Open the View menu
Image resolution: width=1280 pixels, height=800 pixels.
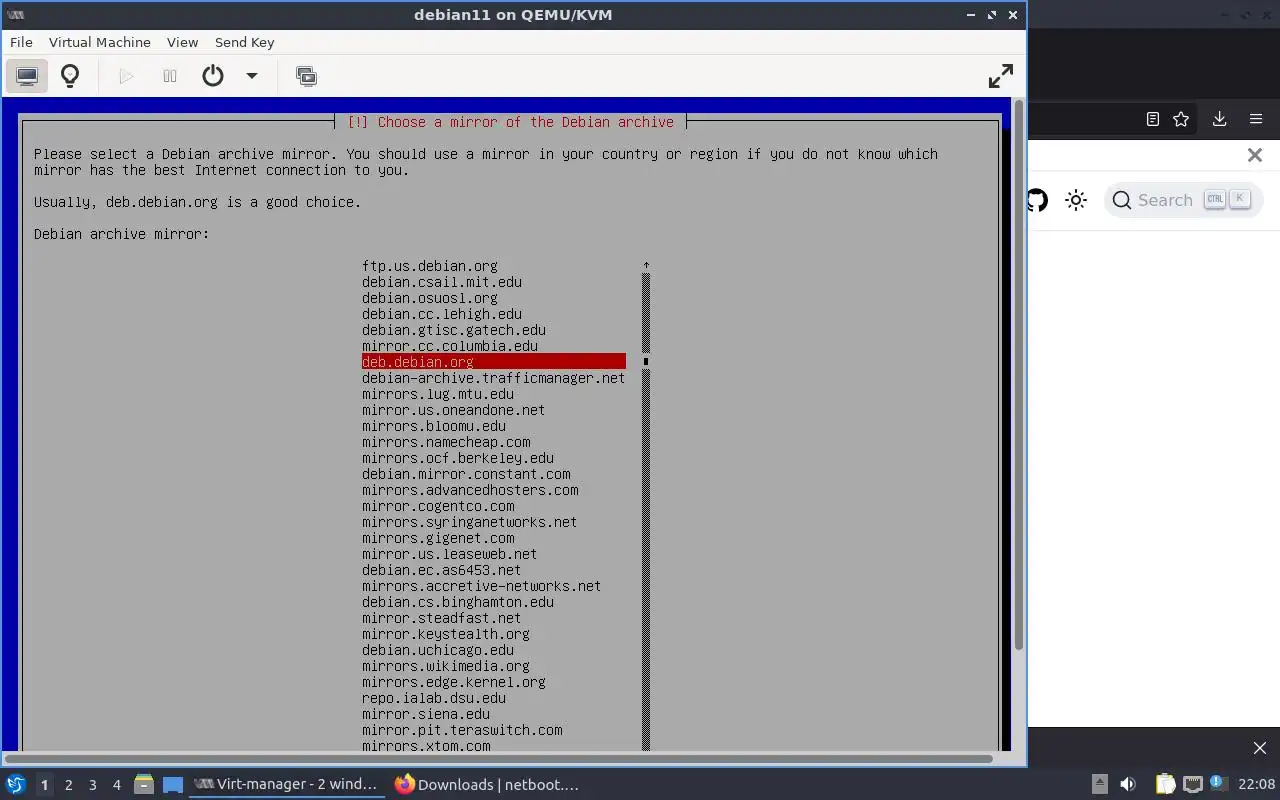tap(182, 42)
